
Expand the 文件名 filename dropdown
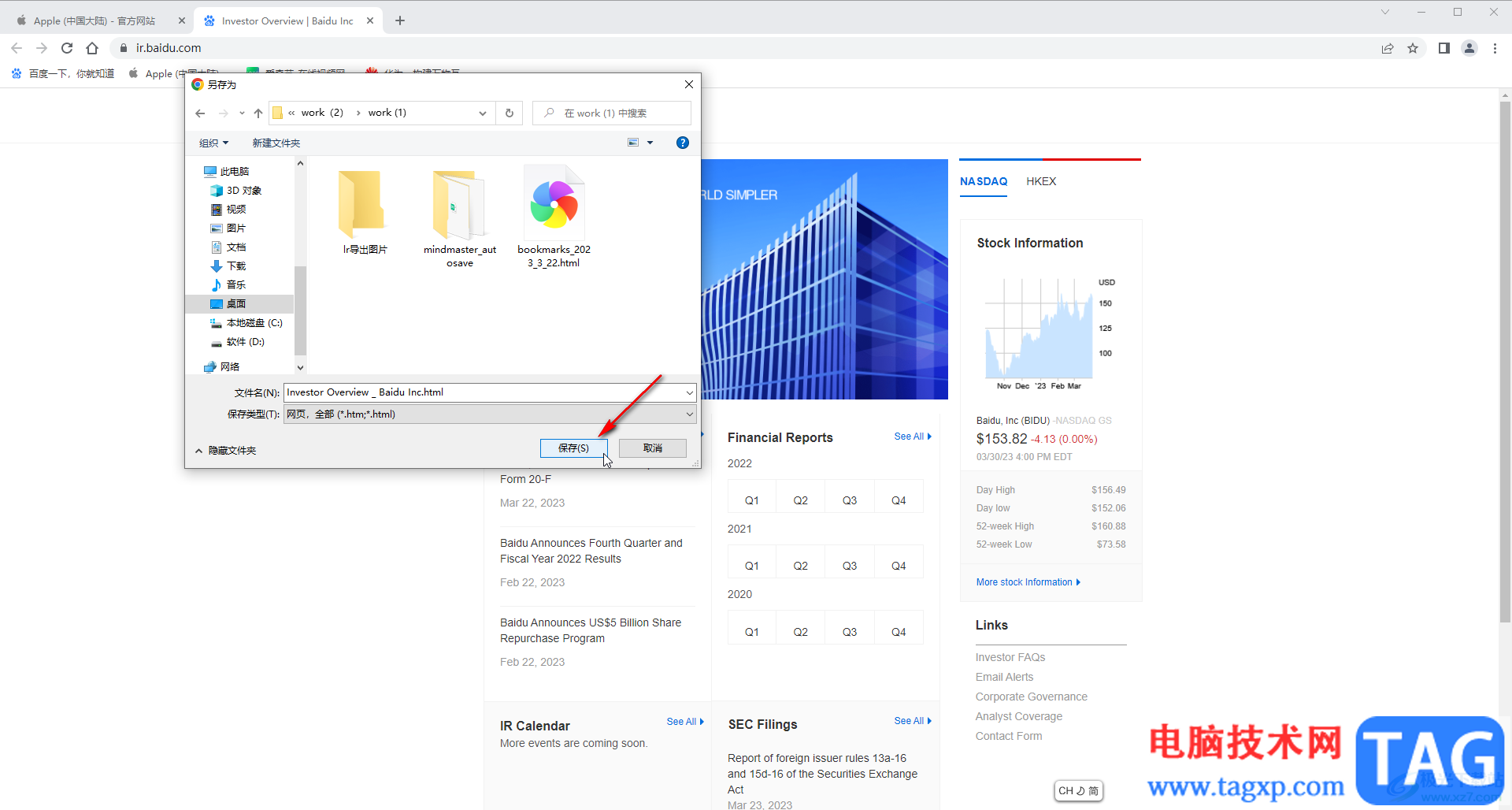point(690,392)
